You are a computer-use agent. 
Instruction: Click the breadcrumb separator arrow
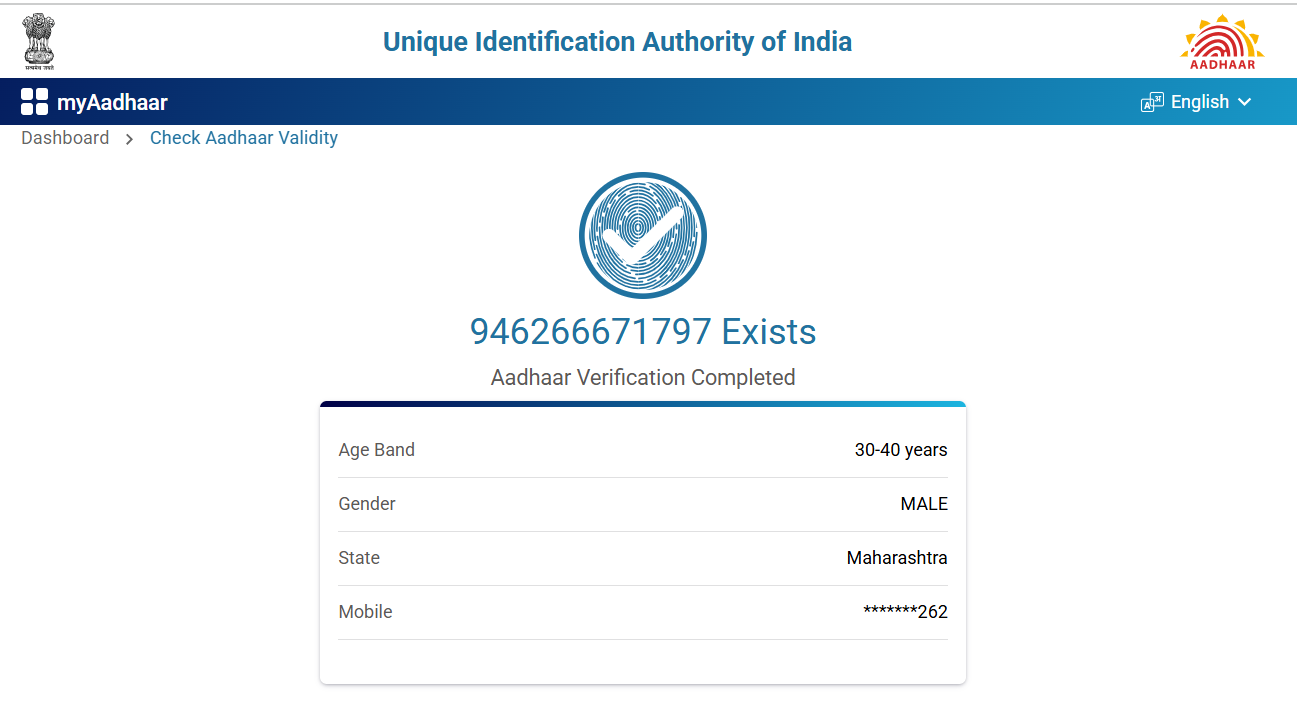(129, 139)
